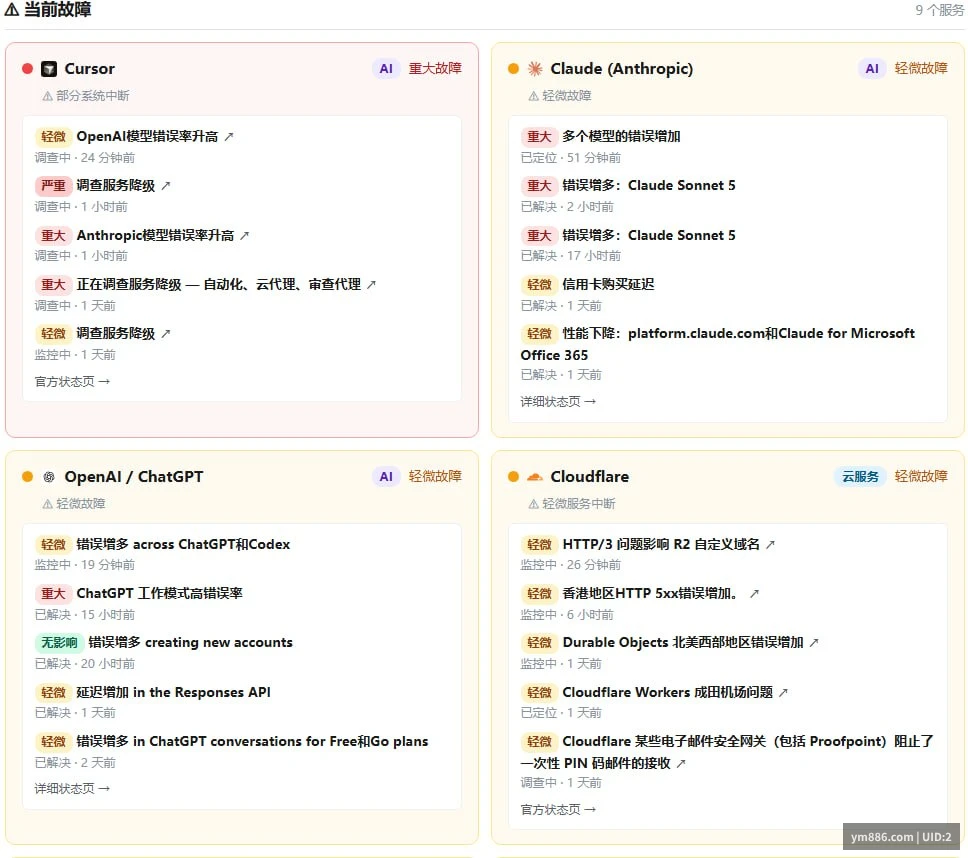
Task: Open external arrow for Cloudflare Workers 成田机场问题
Action: (x=783, y=693)
